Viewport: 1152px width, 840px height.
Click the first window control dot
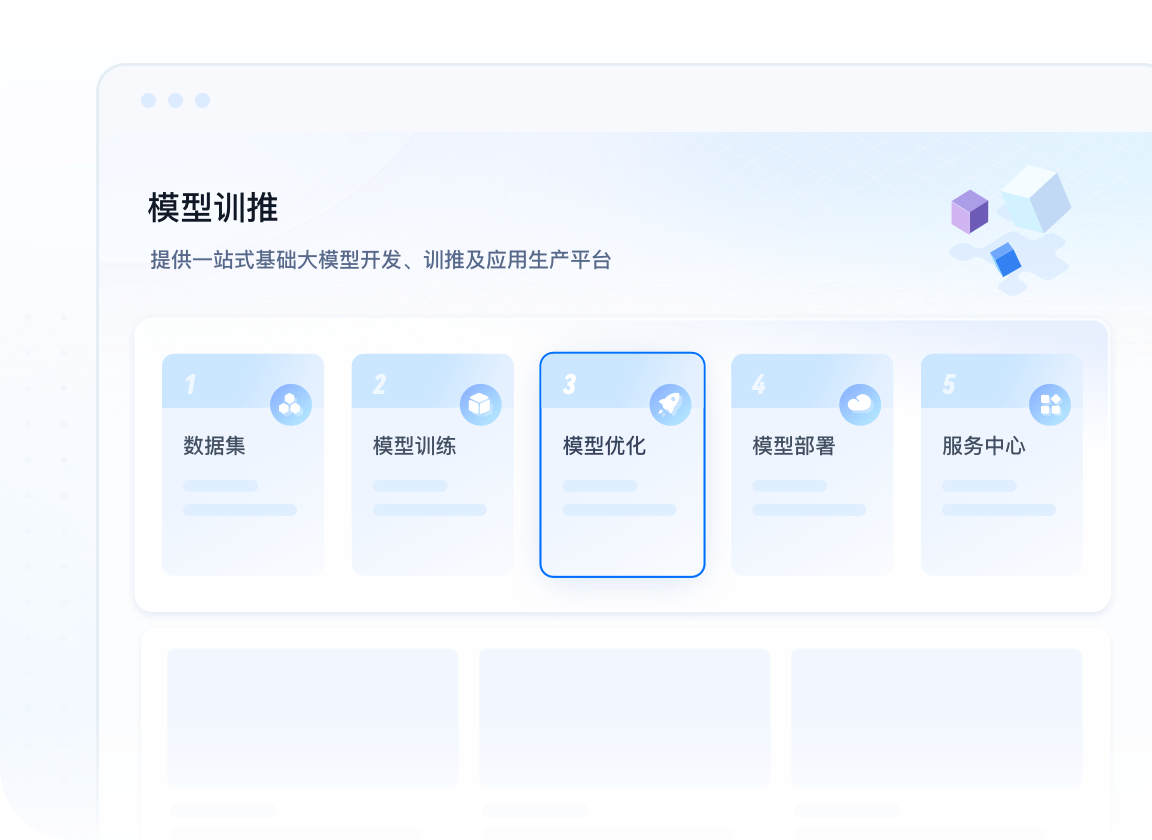click(x=148, y=100)
